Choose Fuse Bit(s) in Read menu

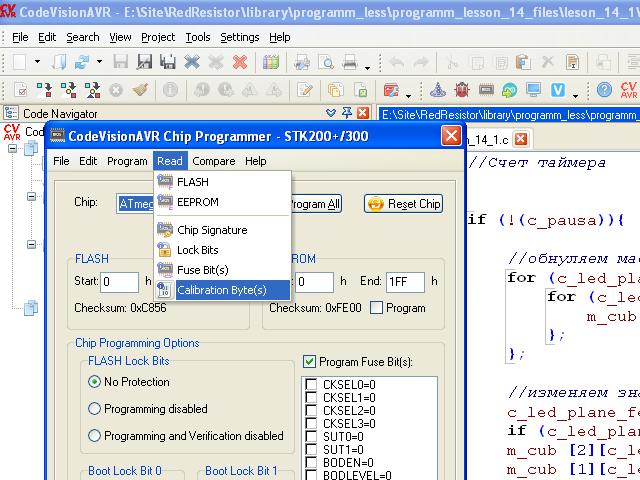tap(222, 270)
